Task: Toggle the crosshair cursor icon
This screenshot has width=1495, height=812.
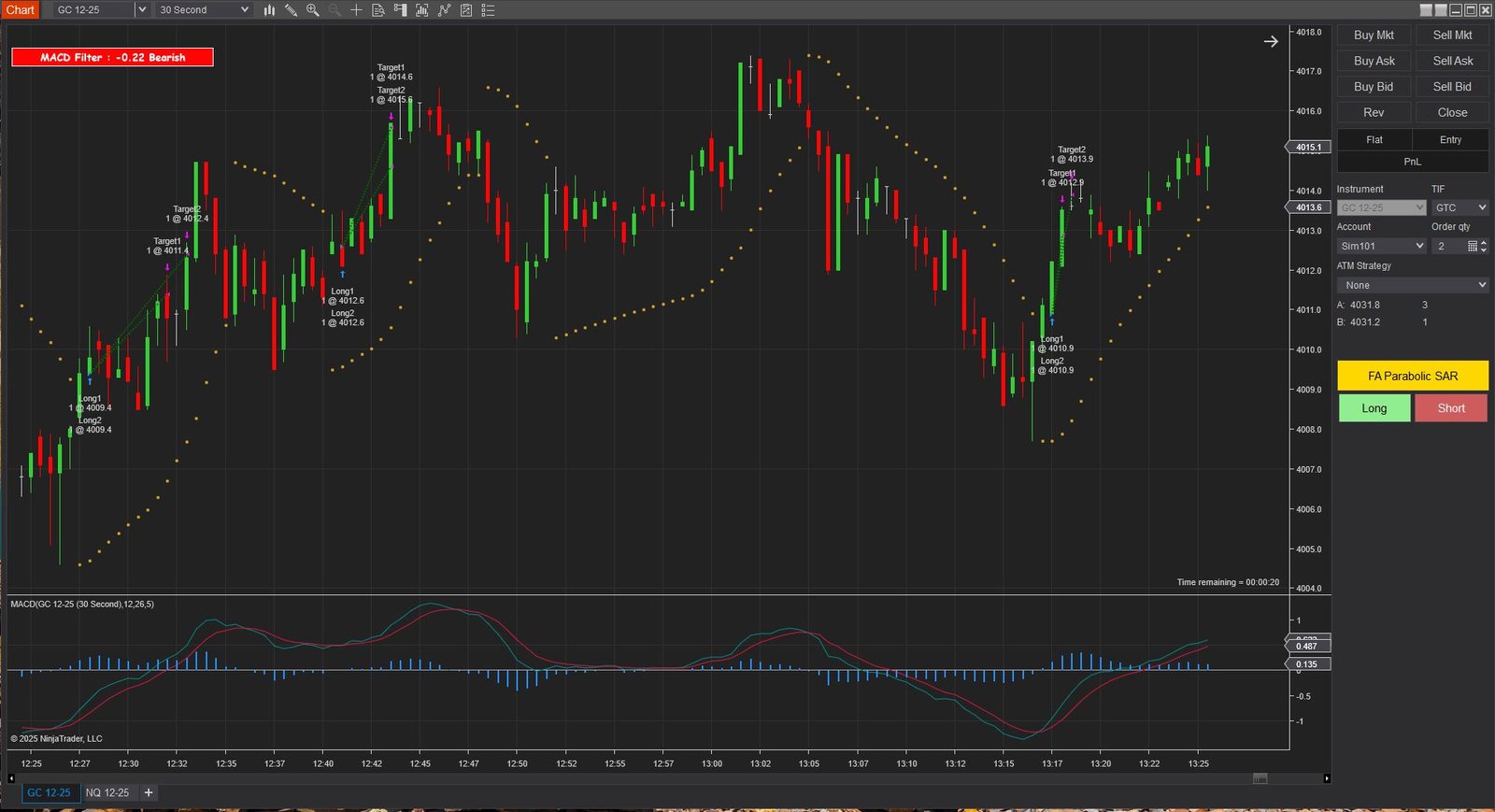Action: click(x=356, y=10)
